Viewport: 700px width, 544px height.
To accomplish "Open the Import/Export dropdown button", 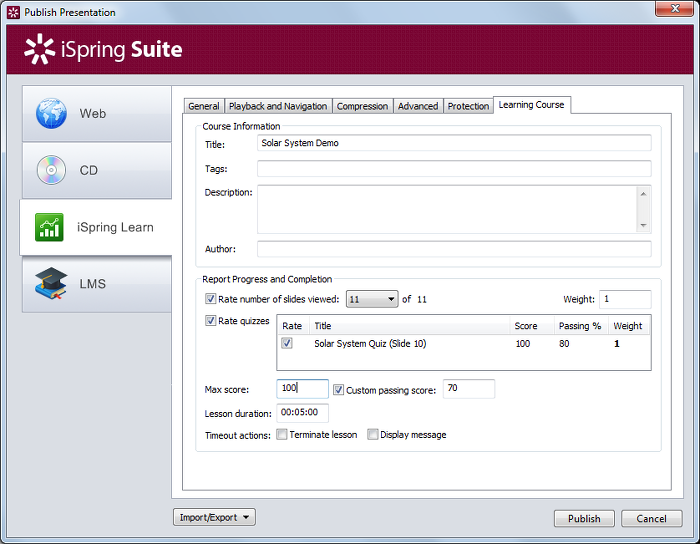I will pos(214,517).
